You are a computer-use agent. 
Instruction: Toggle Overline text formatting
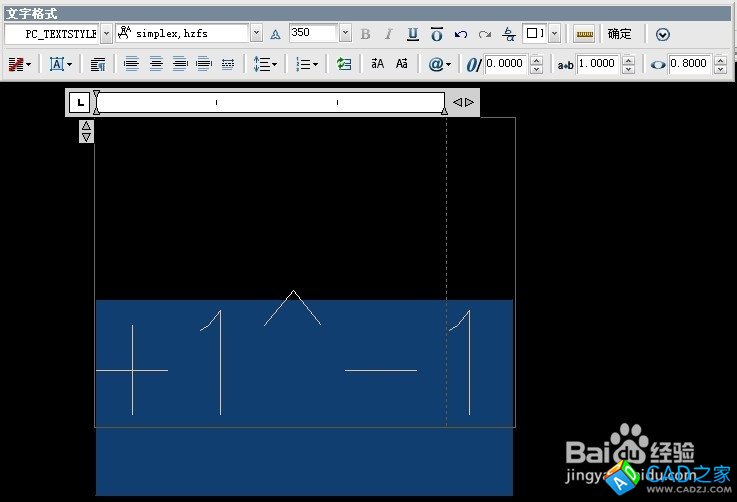click(x=436, y=34)
